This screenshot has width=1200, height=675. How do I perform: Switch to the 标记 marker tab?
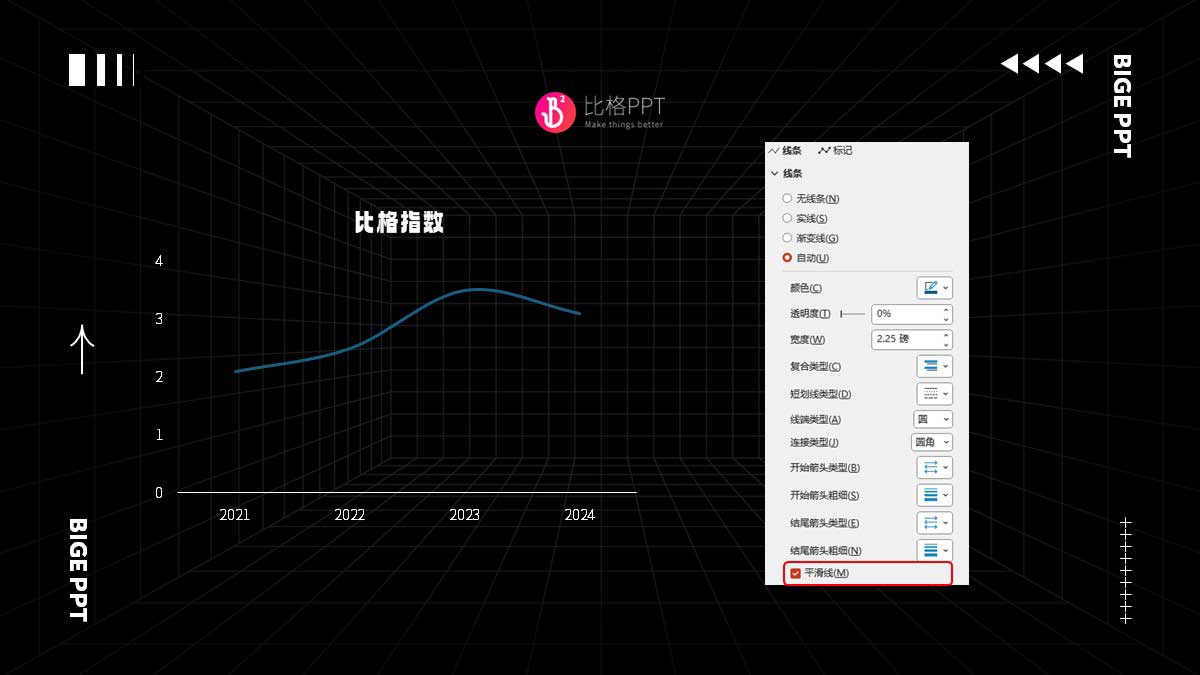click(838, 150)
